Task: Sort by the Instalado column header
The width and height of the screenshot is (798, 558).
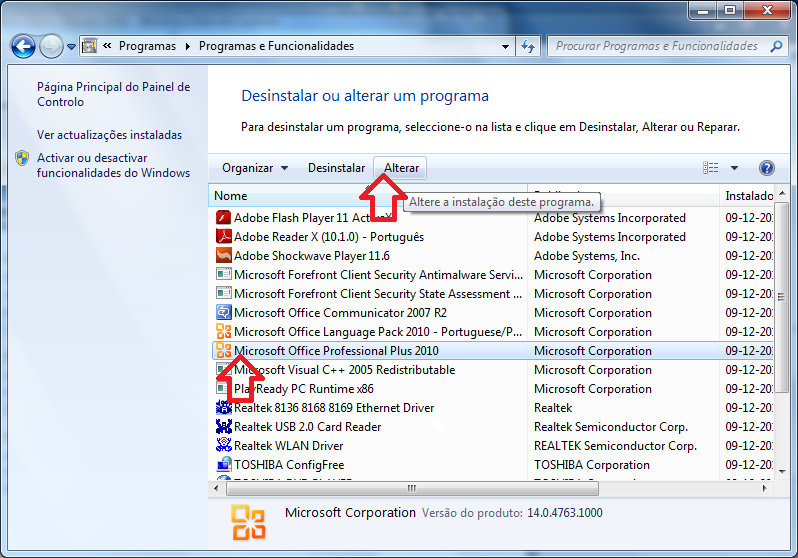Action: [x=748, y=196]
